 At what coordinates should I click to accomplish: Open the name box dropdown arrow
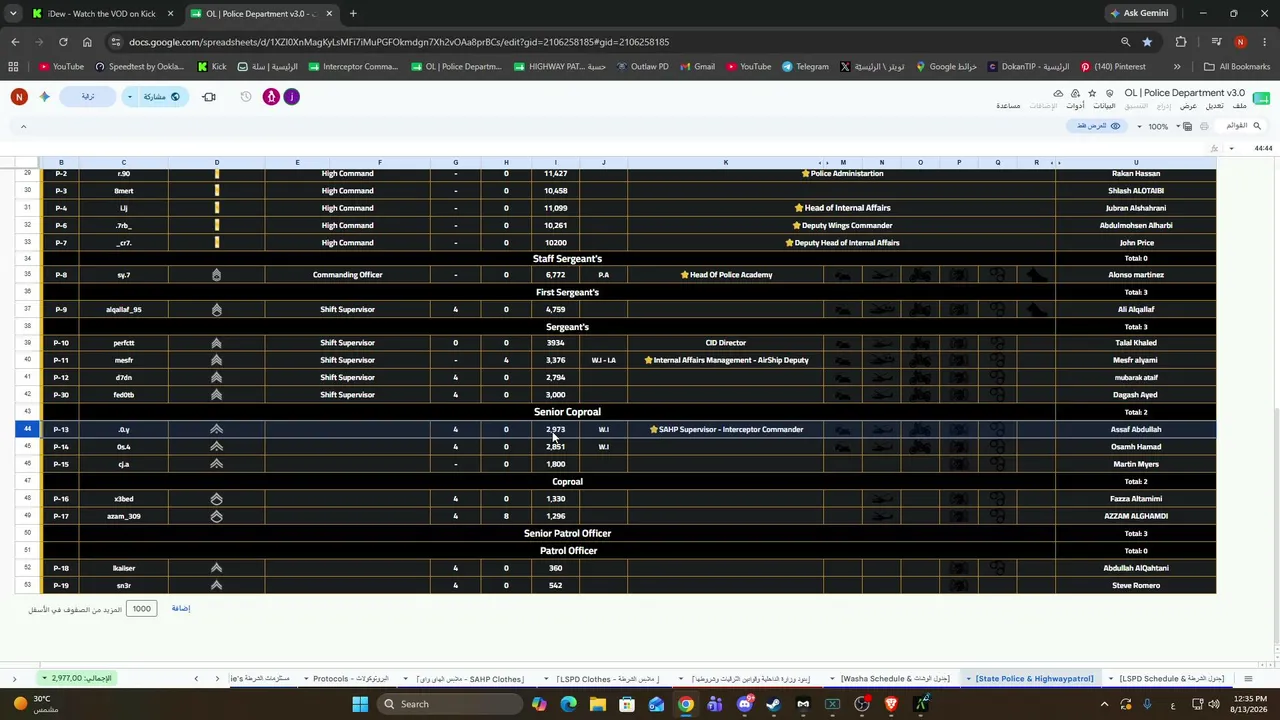click(x=1231, y=148)
